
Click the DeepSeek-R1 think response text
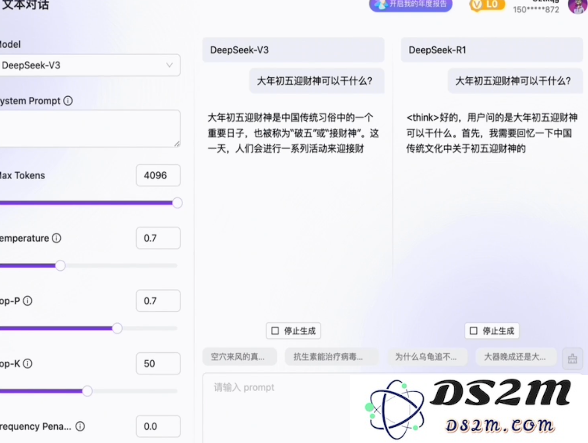[x=492, y=133]
